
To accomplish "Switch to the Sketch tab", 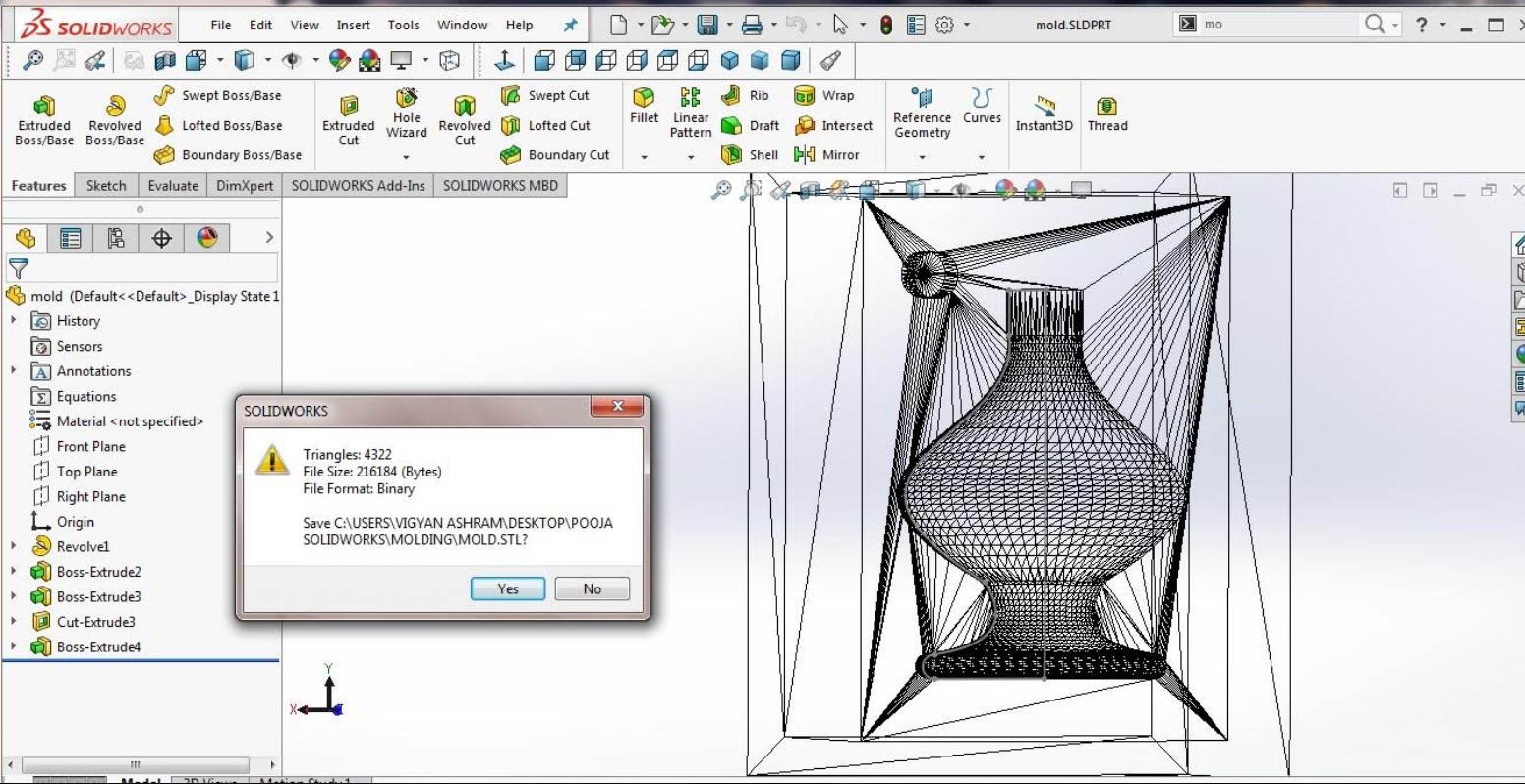I will coord(106,185).
